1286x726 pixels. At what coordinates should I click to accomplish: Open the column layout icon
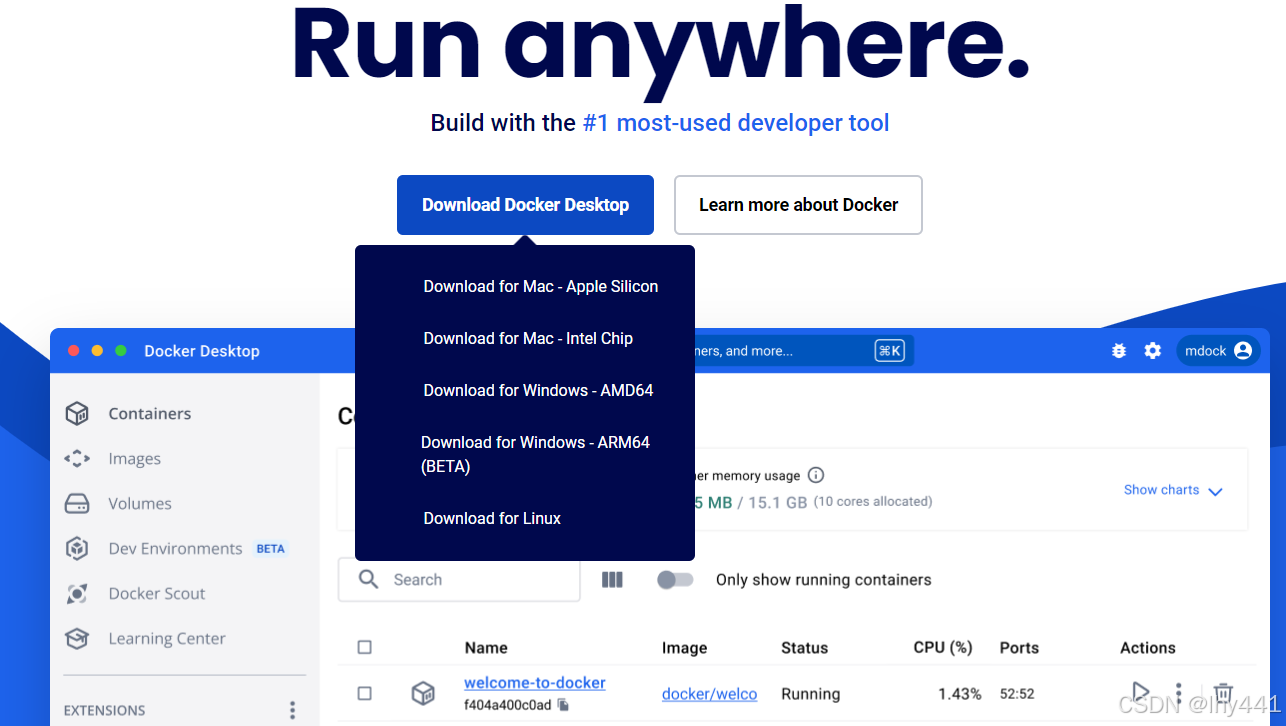(613, 579)
